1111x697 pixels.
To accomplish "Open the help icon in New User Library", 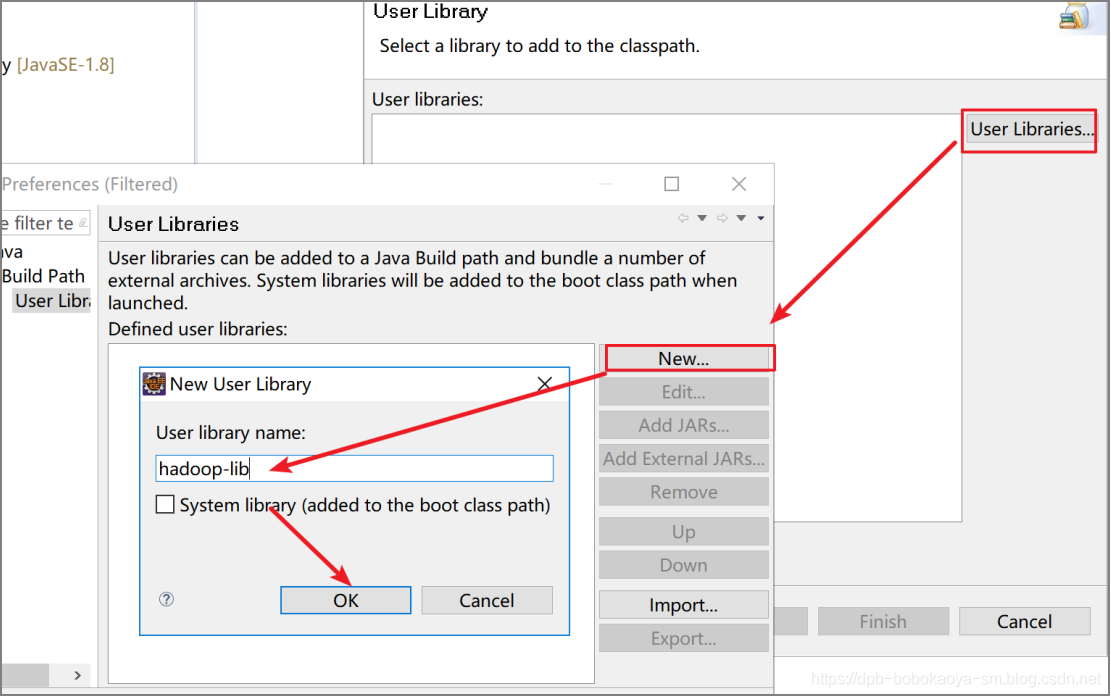I will 167,599.
